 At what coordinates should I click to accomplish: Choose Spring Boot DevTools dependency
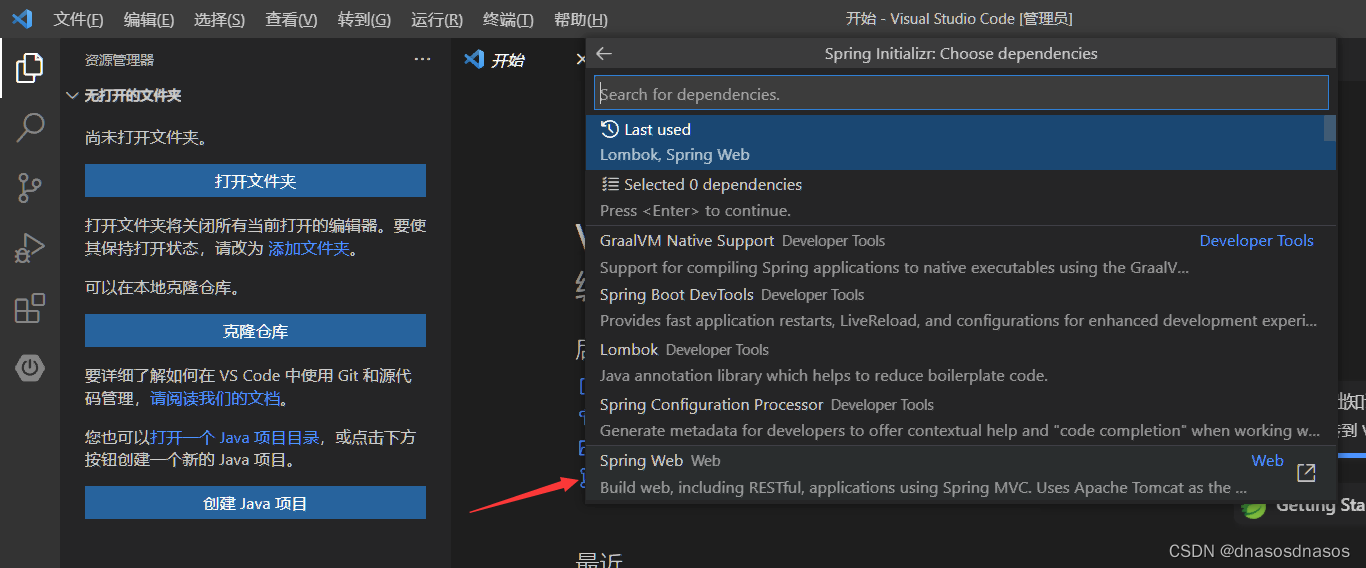(x=961, y=308)
